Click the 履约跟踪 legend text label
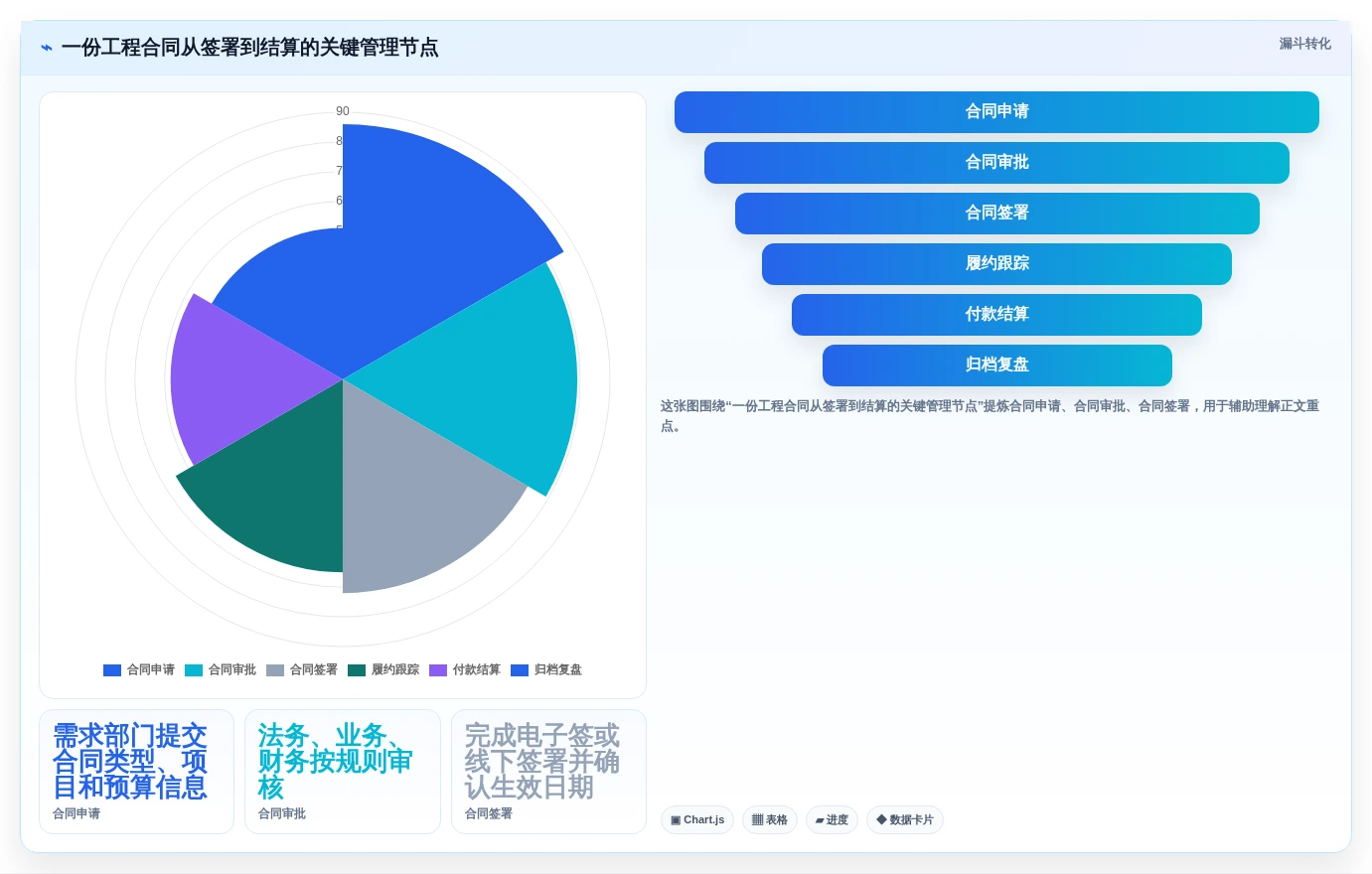Screen dimensions: 1372x874 tap(395, 670)
